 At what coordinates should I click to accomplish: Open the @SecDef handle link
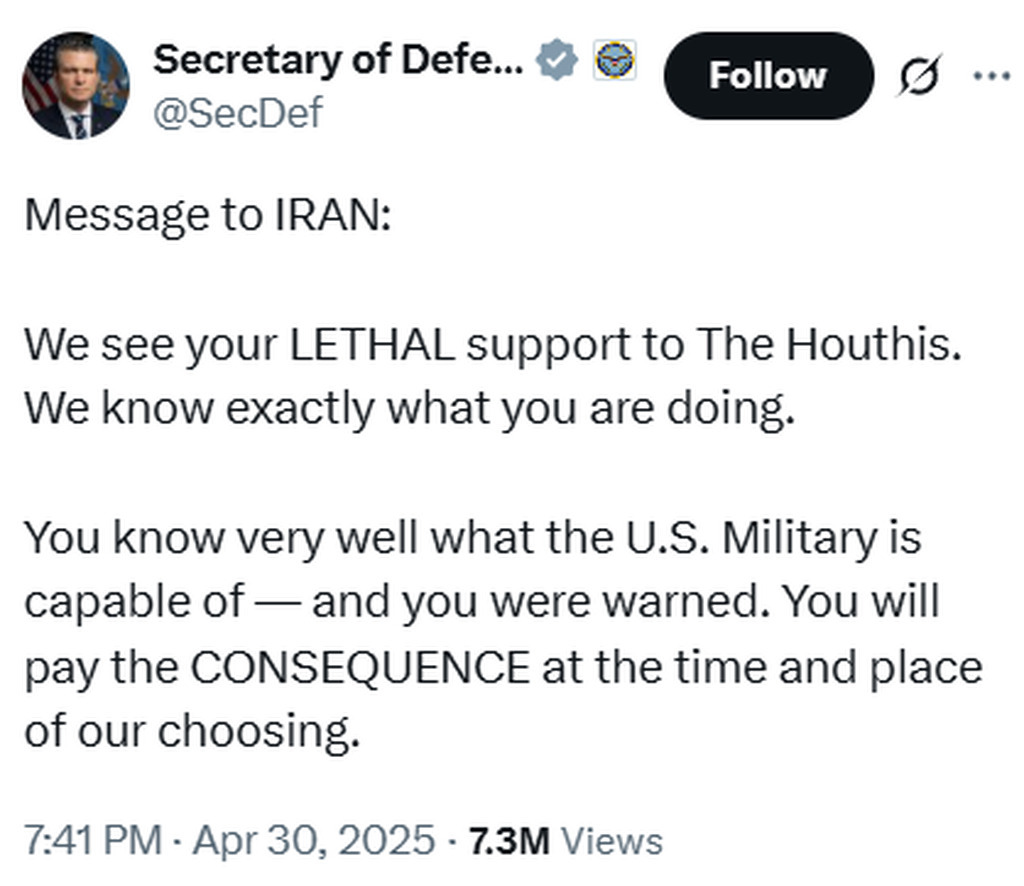pyautogui.click(x=238, y=113)
